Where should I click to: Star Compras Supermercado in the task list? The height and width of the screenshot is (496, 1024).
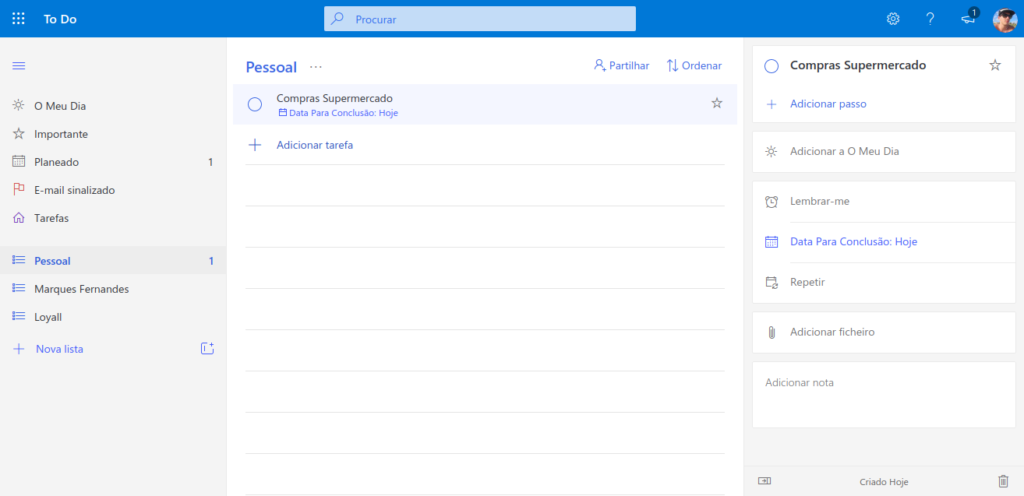coord(716,103)
